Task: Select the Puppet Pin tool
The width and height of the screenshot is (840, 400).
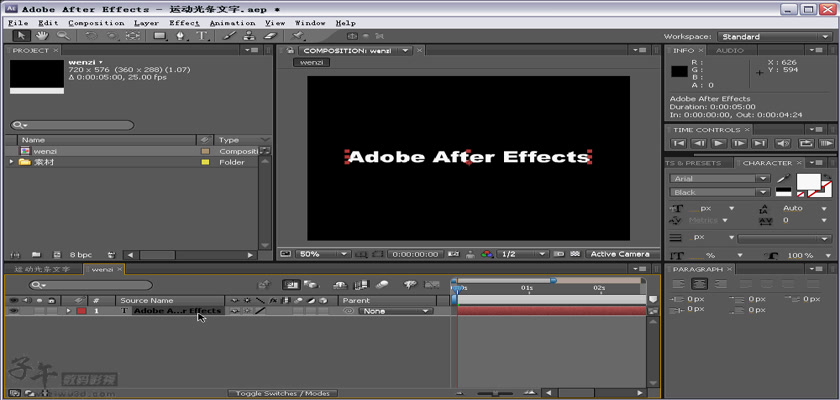Action: [x=298, y=36]
